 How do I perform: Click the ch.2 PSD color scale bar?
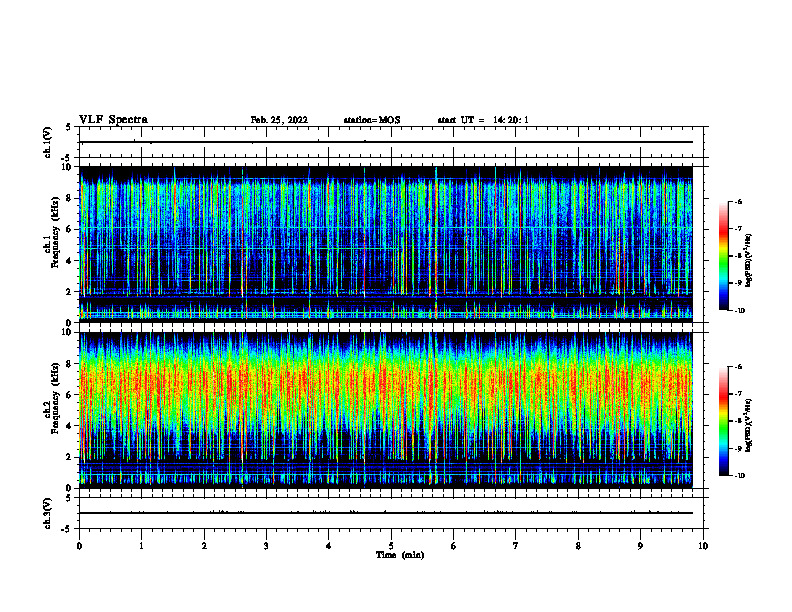(723, 421)
